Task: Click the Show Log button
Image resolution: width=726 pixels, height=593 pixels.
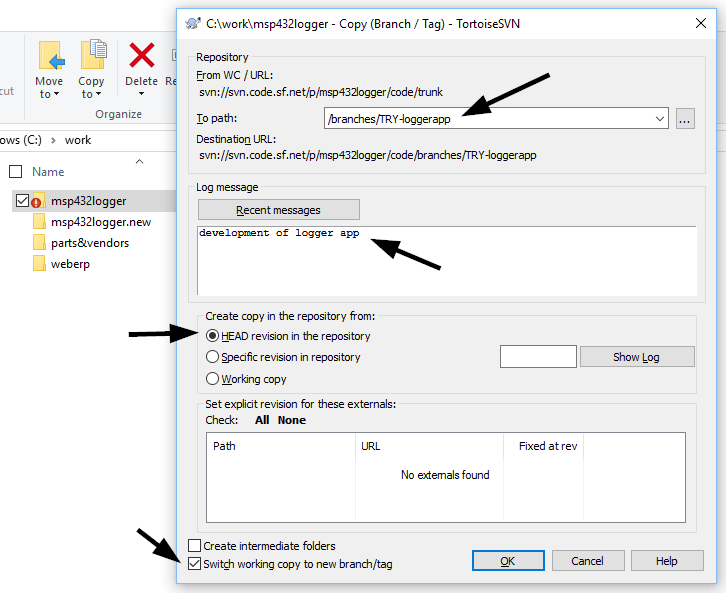Action: 637,357
